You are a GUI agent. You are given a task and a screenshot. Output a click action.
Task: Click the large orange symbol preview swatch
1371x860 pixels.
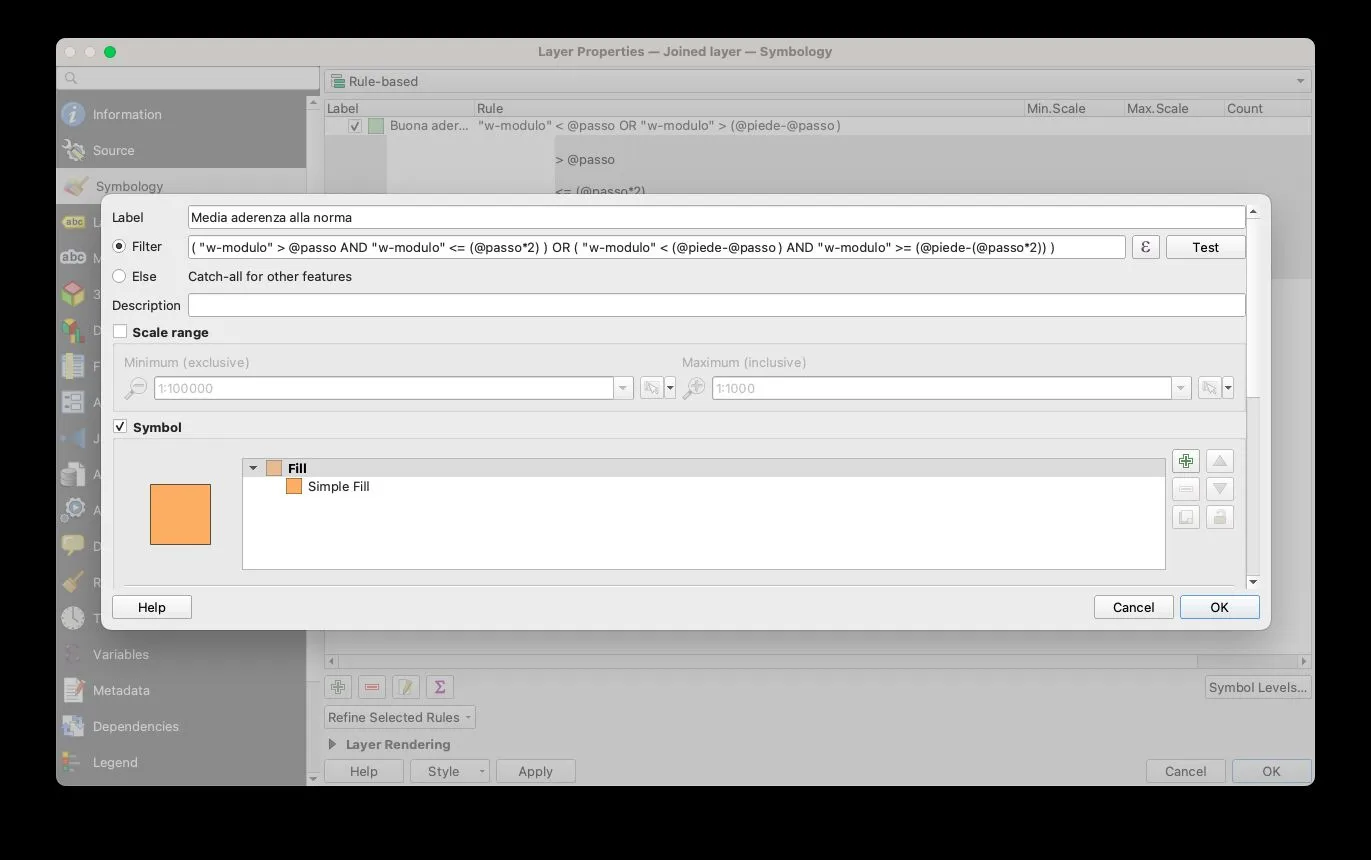[180, 514]
